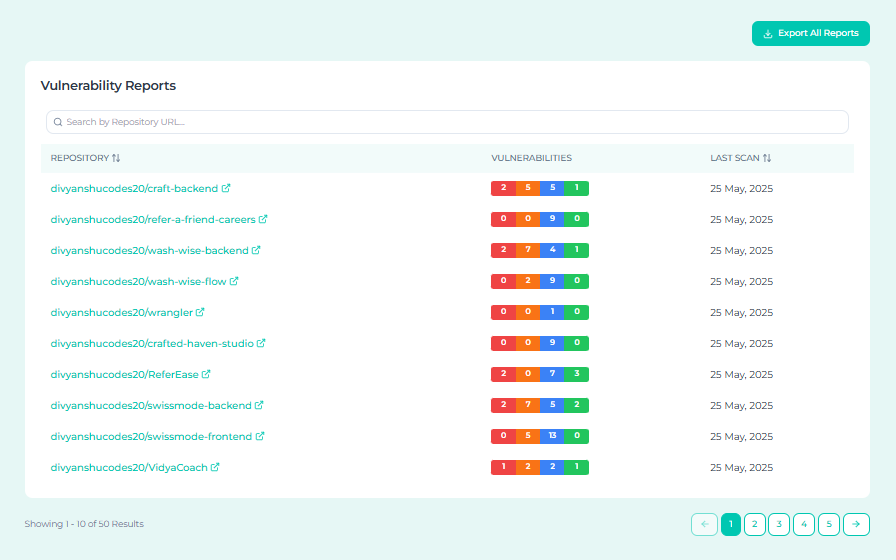Image resolution: width=896 pixels, height=560 pixels.
Task: Click orange badge showing 7 for wash-wise-backend
Action: click(528, 250)
